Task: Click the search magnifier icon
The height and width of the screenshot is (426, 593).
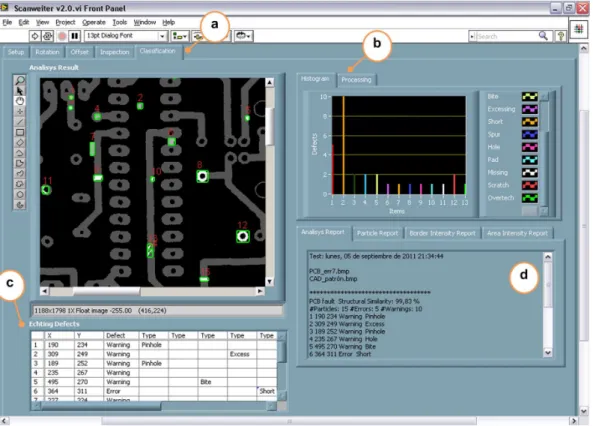Action: tap(543, 36)
